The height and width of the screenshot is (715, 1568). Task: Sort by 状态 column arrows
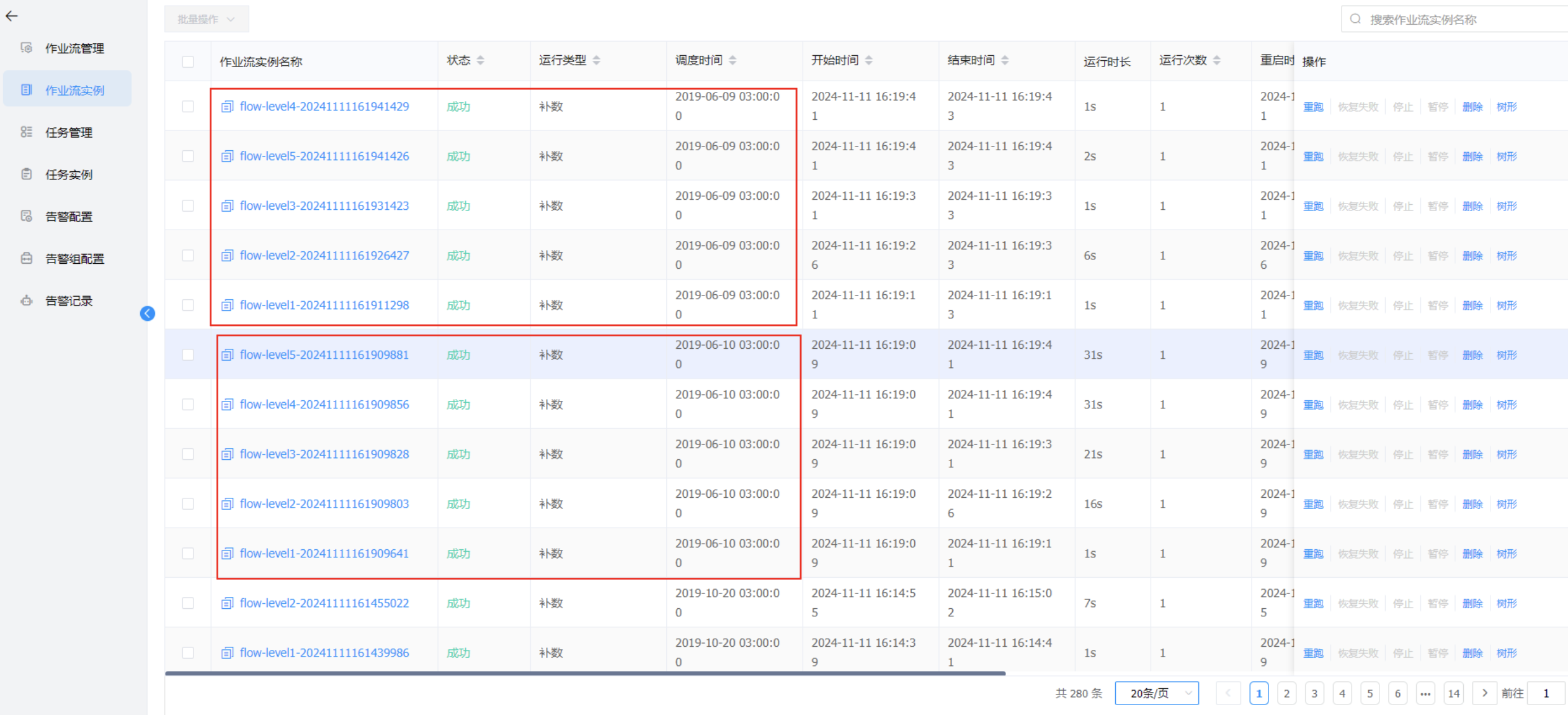point(481,60)
